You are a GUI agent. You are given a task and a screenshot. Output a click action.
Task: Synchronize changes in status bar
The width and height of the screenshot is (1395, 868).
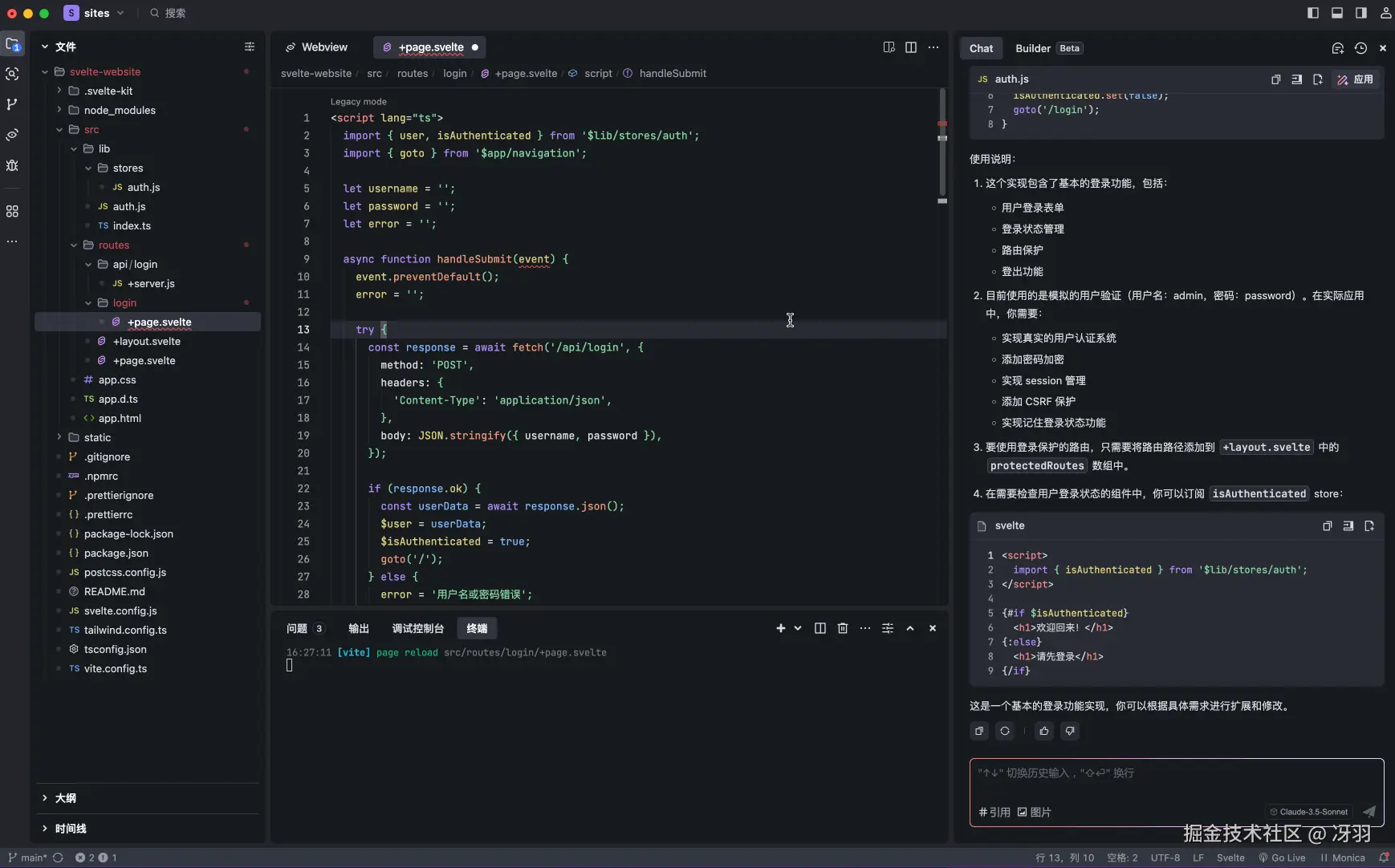[x=58, y=858]
